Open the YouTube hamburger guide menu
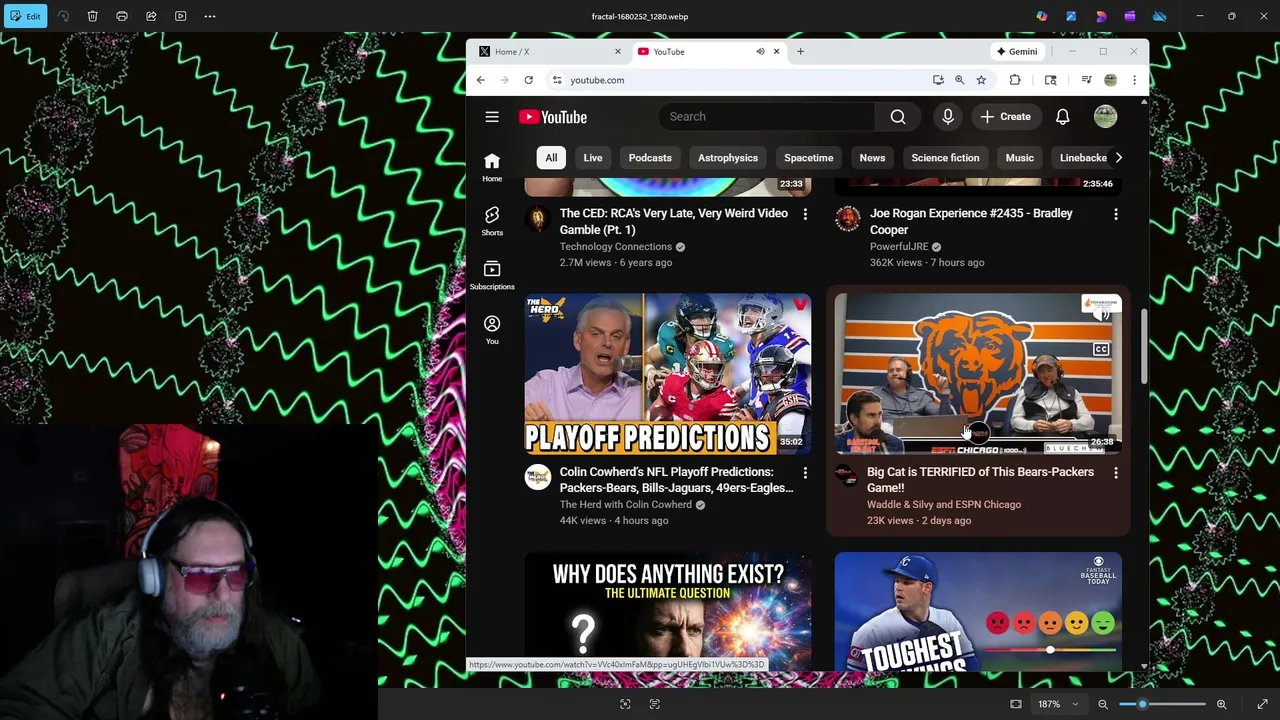 tap(492, 117)
